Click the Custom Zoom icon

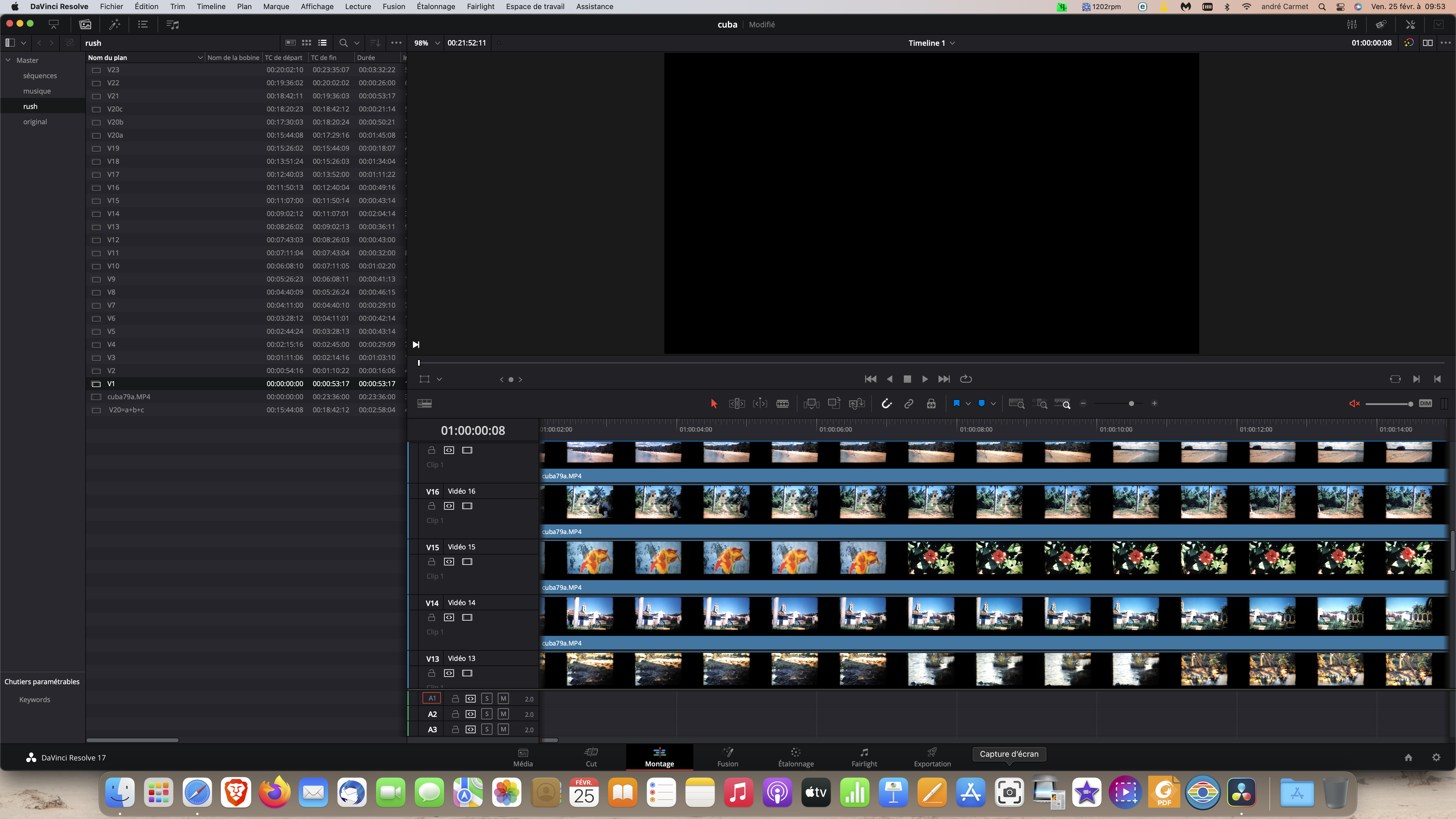coord(1063,404)
